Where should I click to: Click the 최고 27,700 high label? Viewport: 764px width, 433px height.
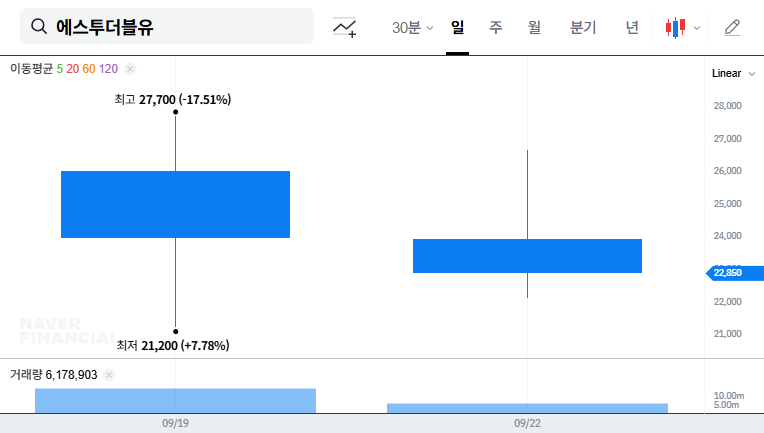(x=172, y=100)
